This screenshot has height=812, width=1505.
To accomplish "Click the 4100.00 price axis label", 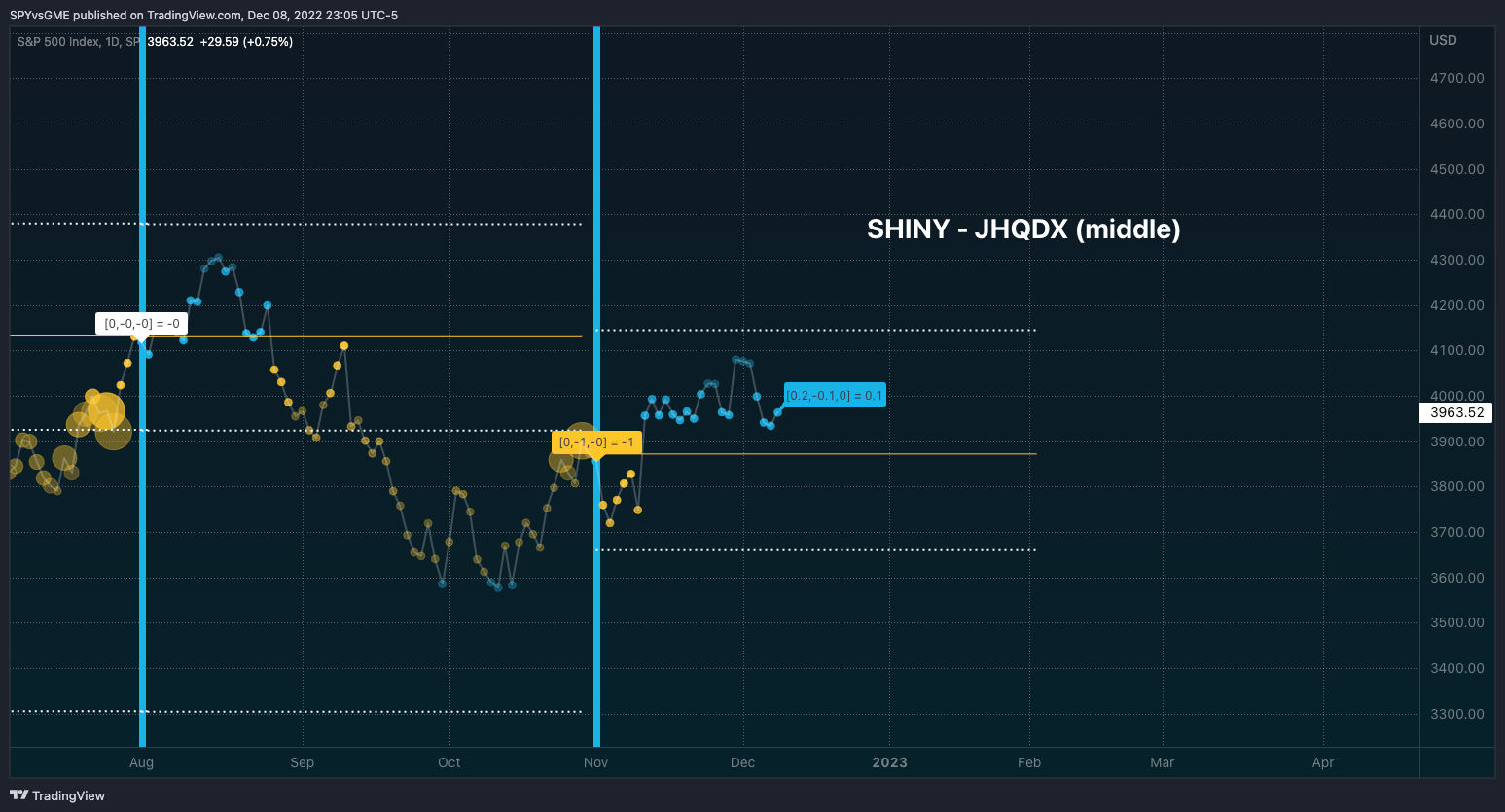I will (x=1456, y=350).
